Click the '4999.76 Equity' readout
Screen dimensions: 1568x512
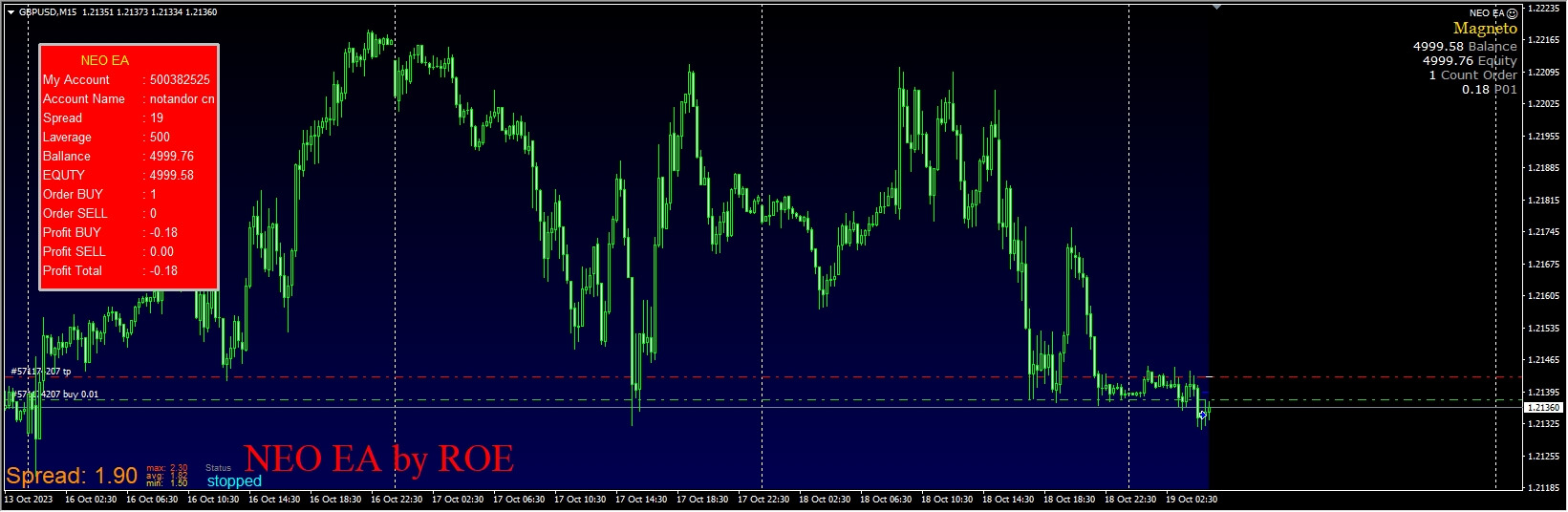pos(1470,60)
